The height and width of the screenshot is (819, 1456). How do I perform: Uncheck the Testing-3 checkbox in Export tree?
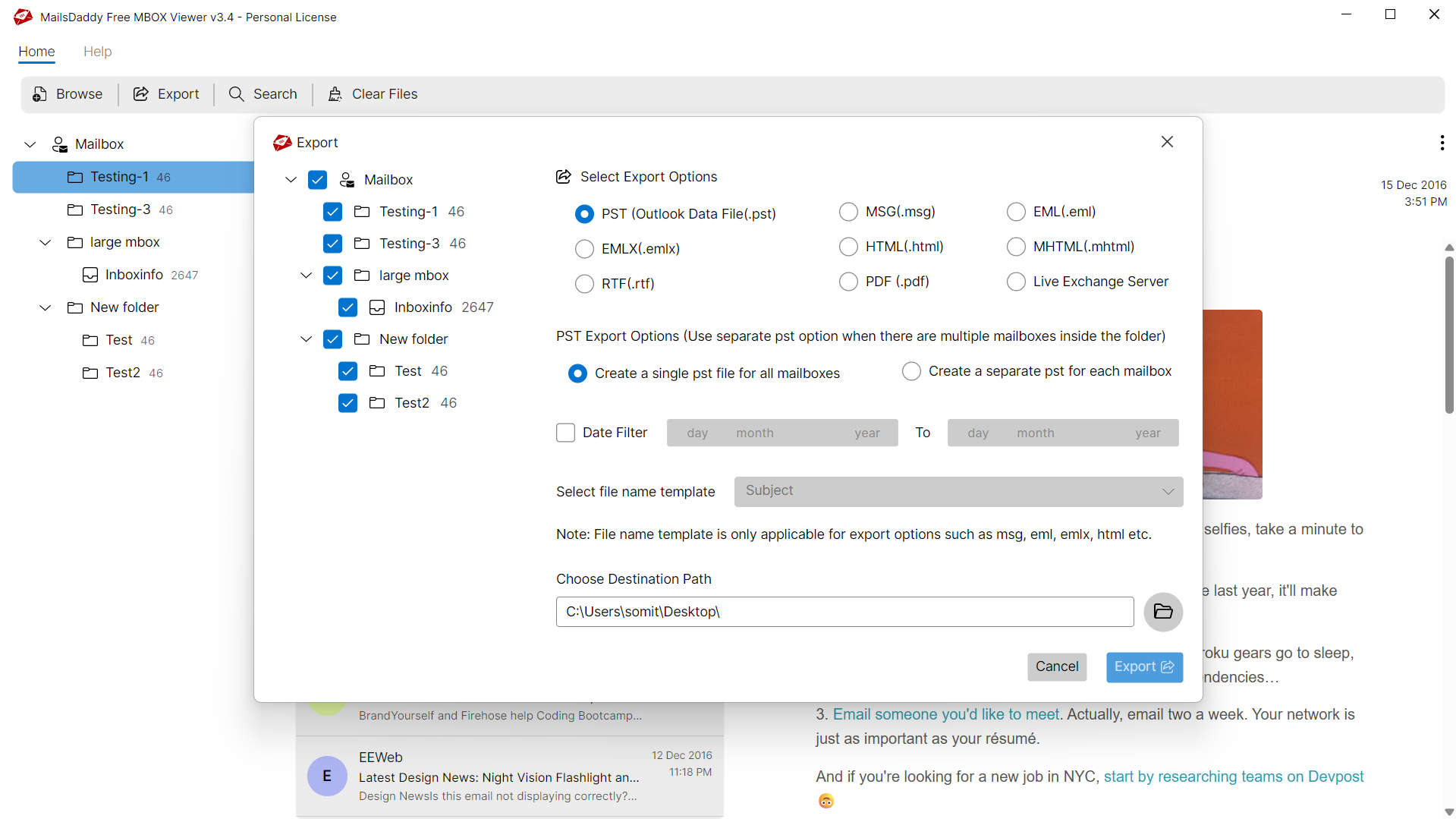coord(332,244)
